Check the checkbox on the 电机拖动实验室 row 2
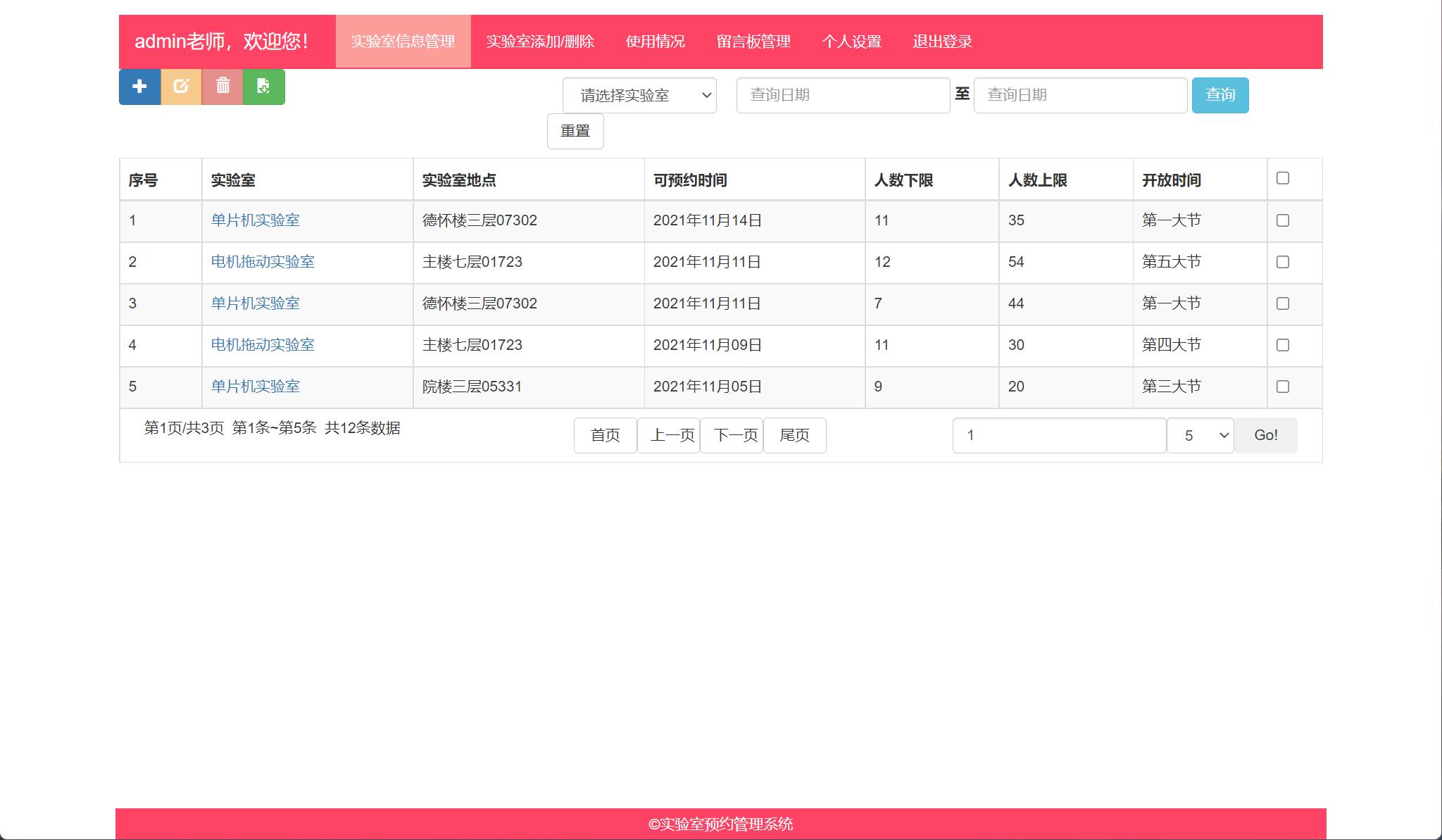 [x=1284, y=262]
